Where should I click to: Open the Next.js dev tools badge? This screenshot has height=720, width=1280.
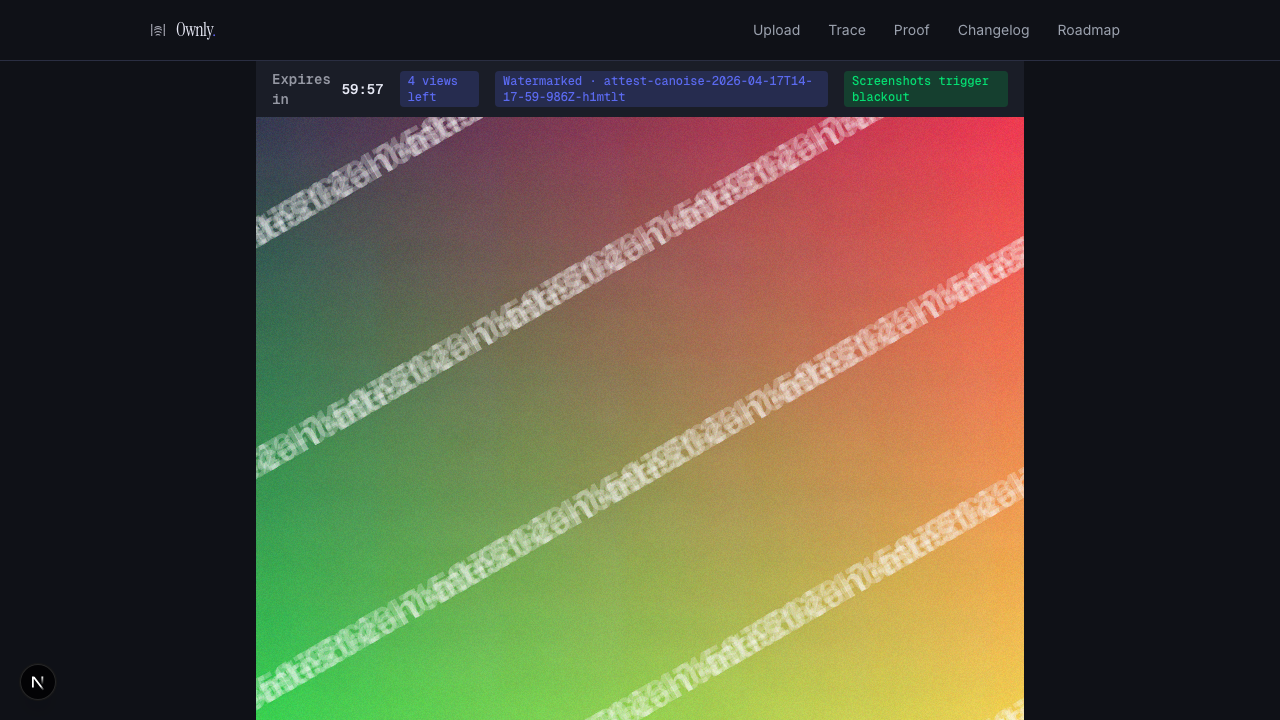(x=38, y=682)
